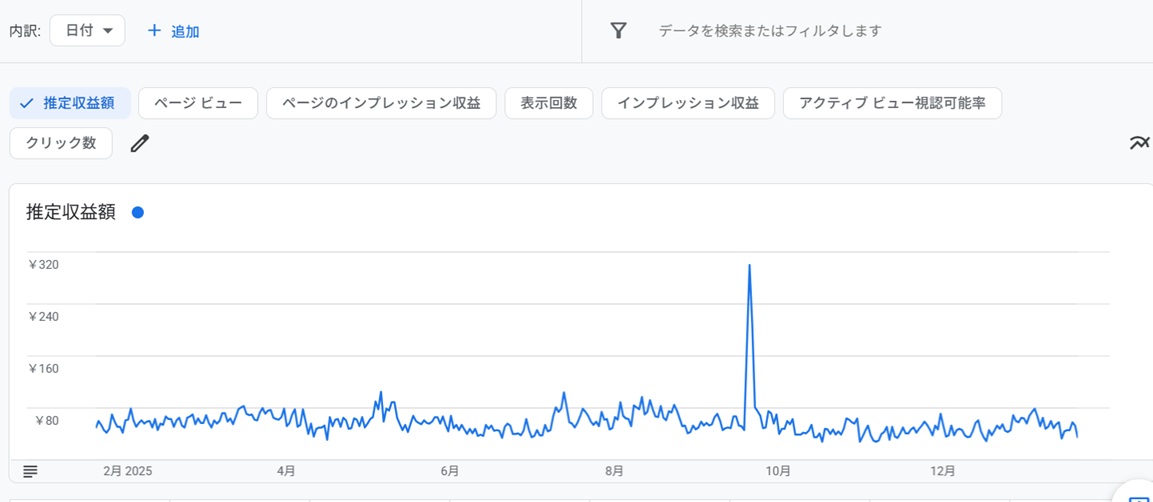Screen dimensions: 1153x502
Task: Click the checkmark on 推定収益額 chip
Action: coord(27,103)
